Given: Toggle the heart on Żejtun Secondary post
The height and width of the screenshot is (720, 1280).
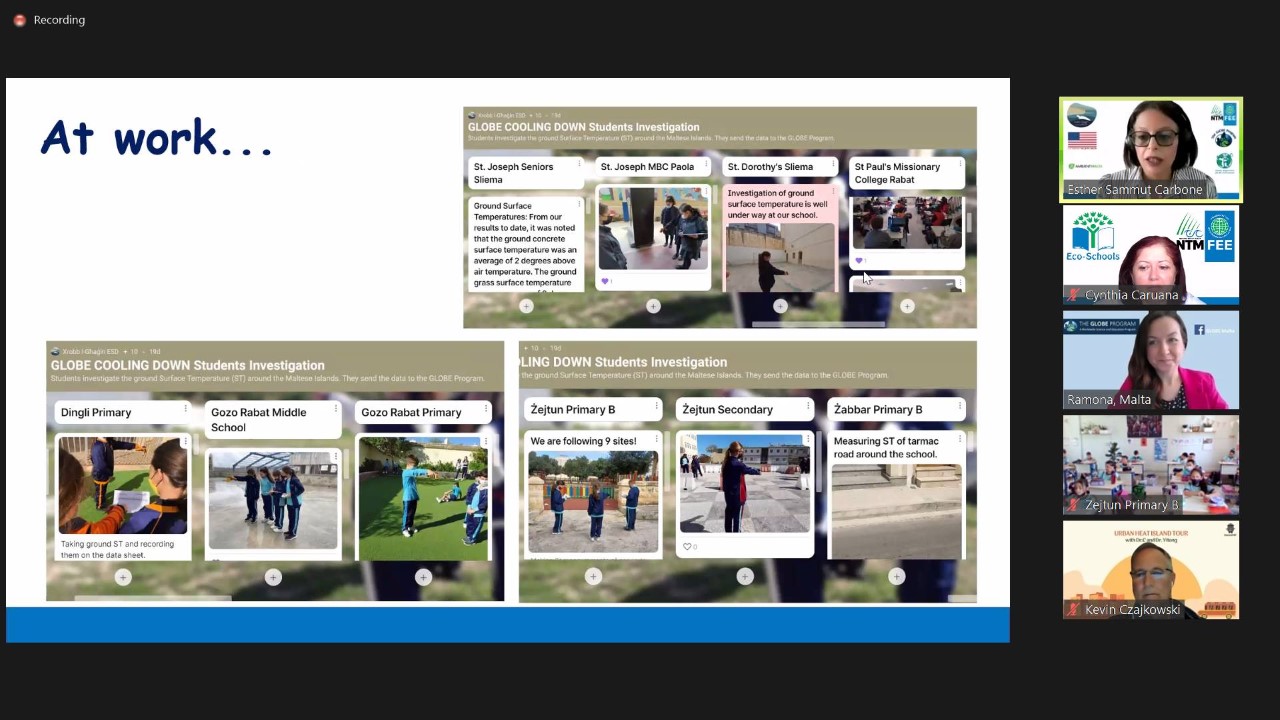Looking at the screenshot, I should point(687,547).
